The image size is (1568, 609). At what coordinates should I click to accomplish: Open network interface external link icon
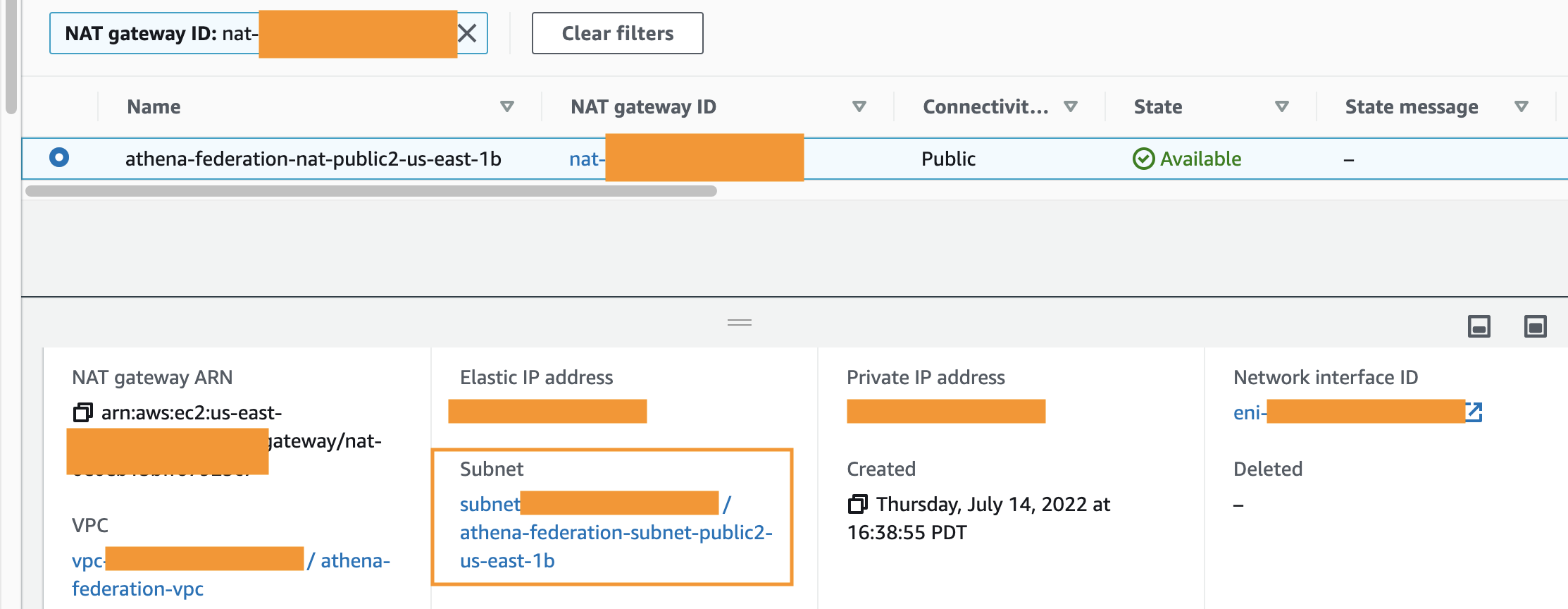coord(1474,412)
